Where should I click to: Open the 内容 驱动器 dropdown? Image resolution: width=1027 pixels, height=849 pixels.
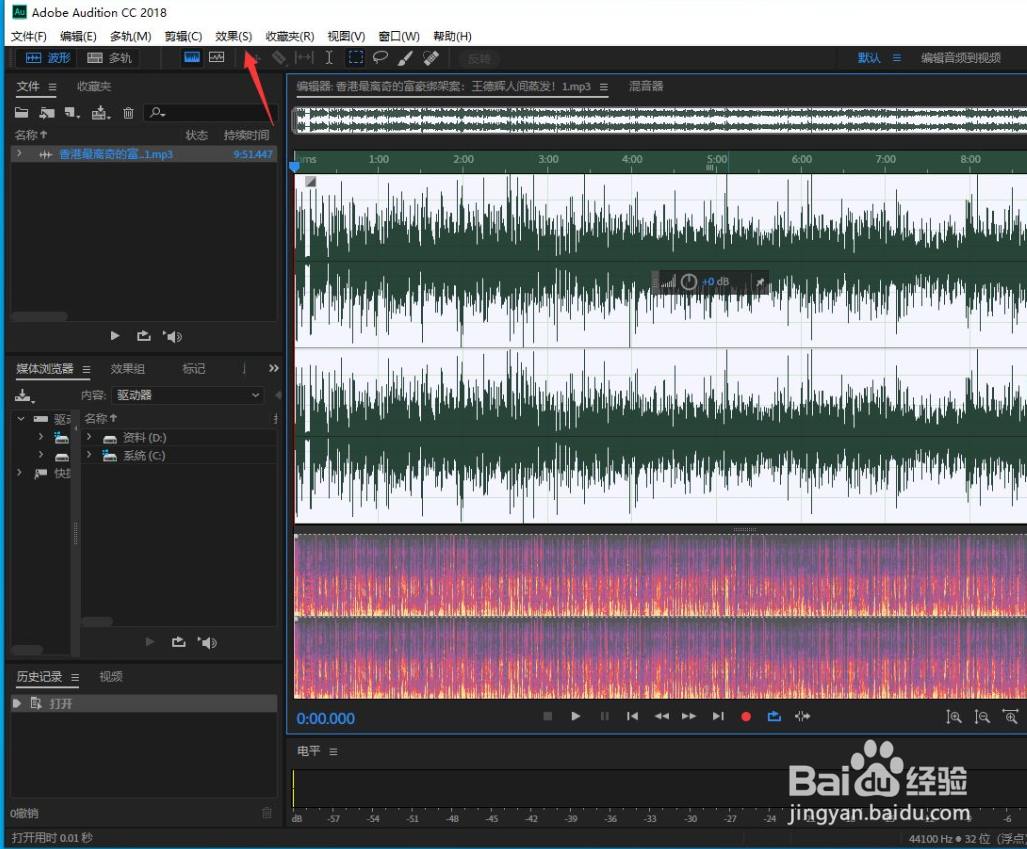click(187, 395)
